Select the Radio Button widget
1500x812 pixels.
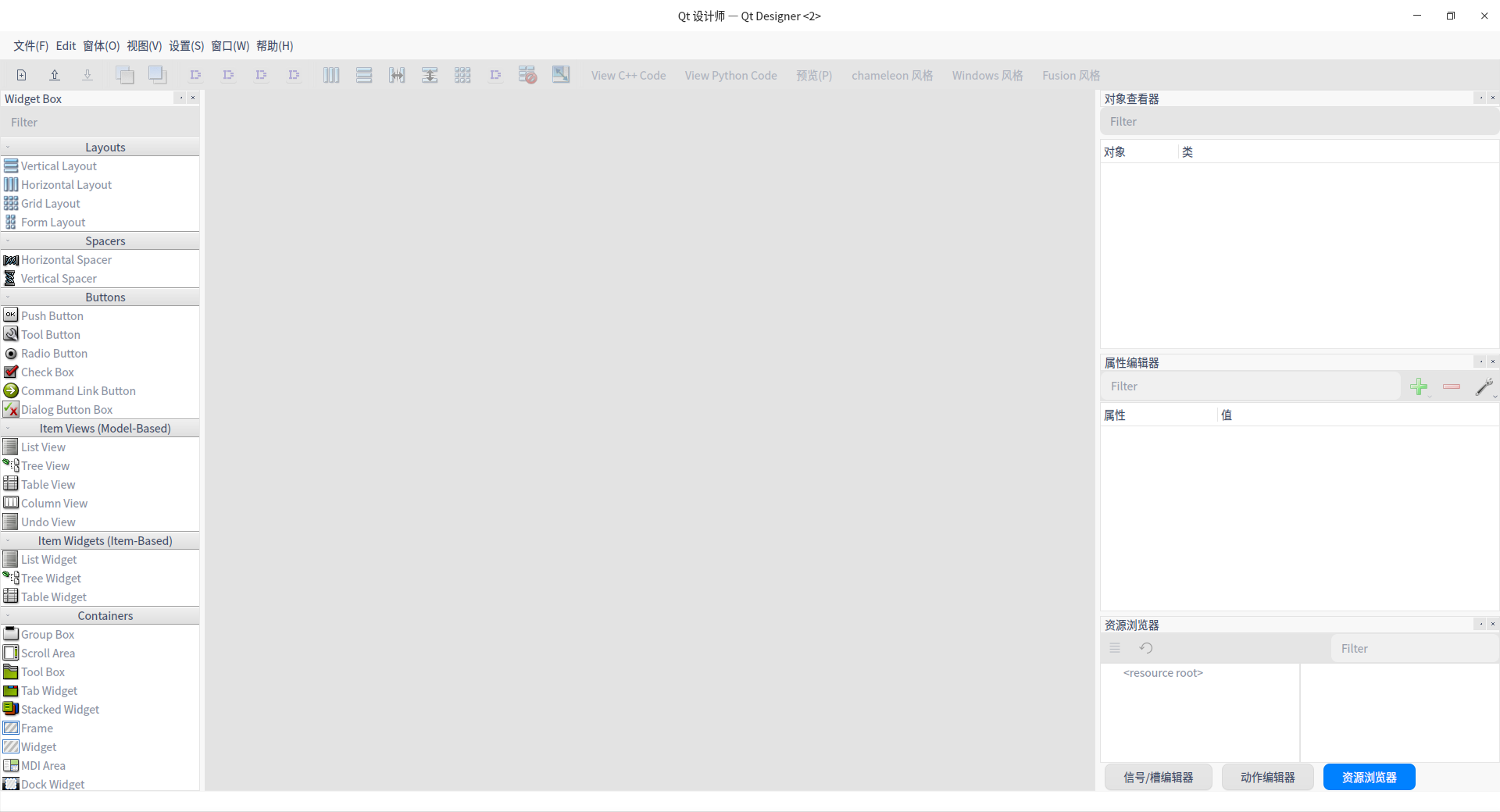pos(53,353)
